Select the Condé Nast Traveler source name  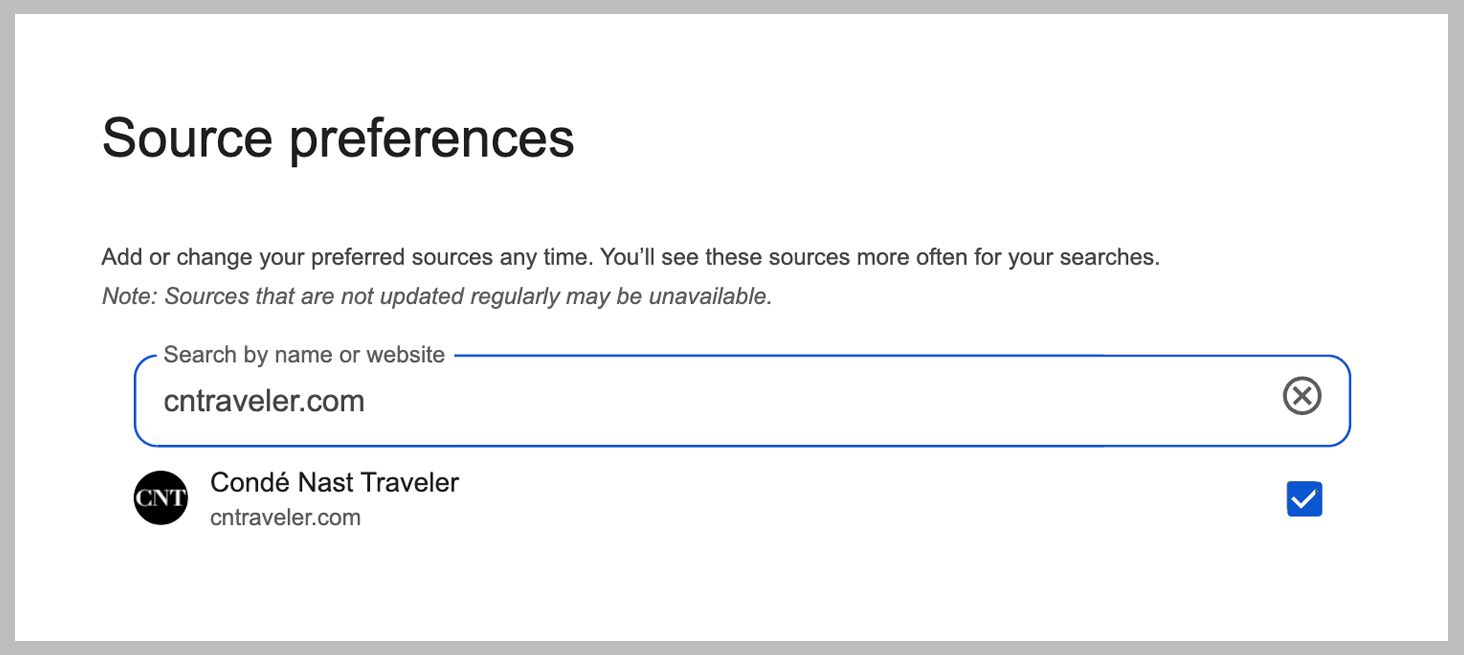pyautogui.click(x=334, y=482)
